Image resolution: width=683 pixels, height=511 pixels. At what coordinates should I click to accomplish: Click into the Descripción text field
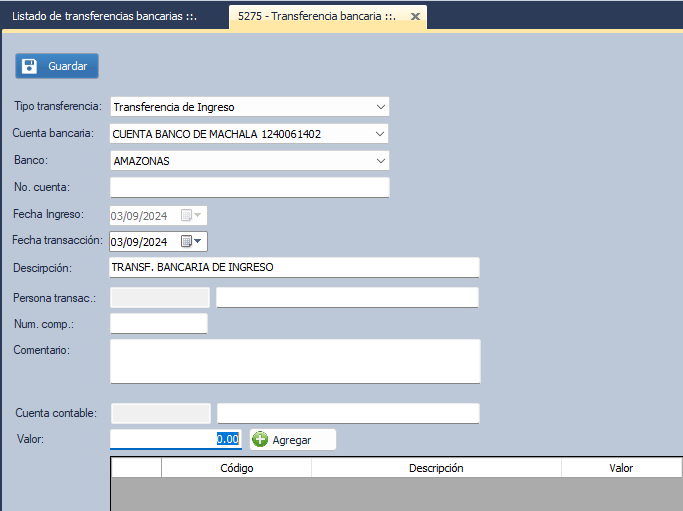click(294, 267)
